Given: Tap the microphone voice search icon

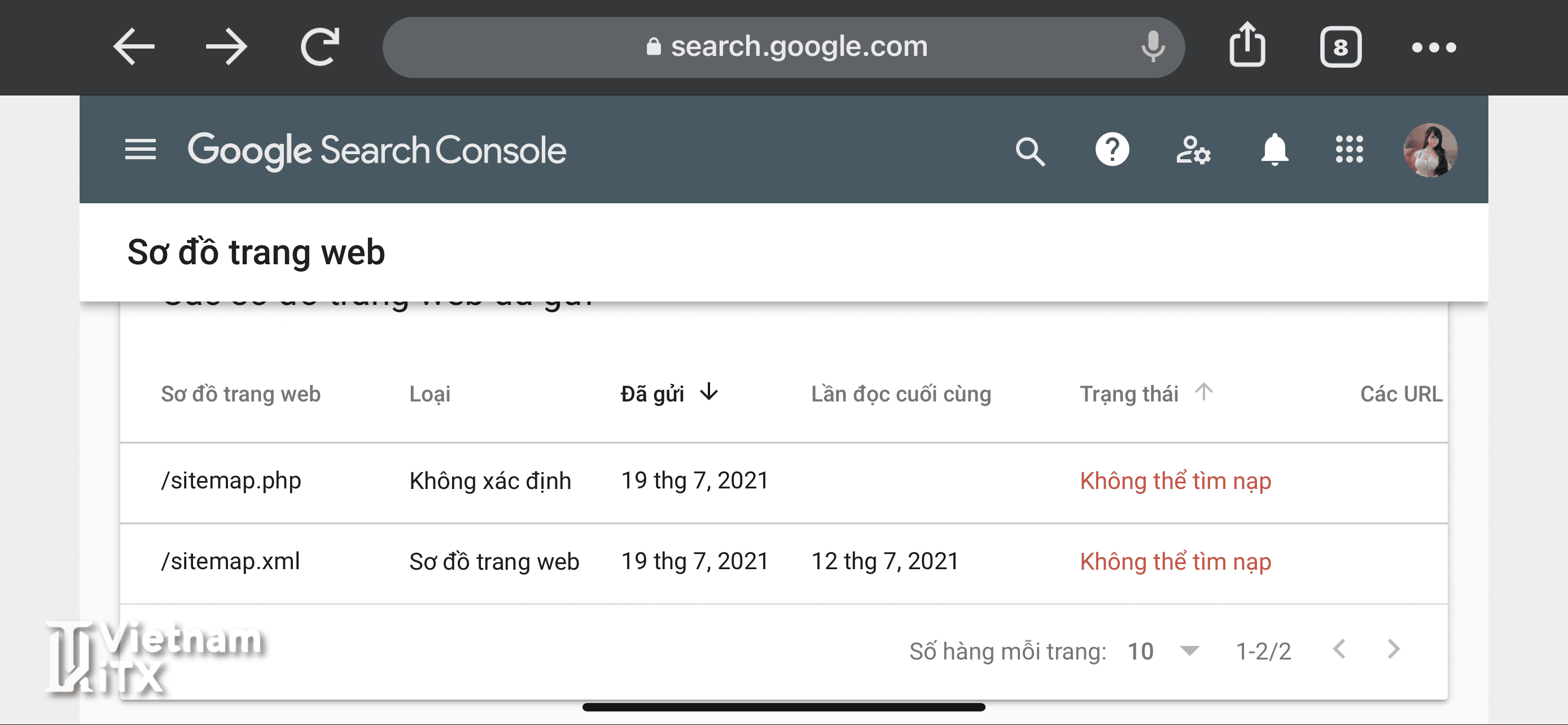Looking at the screenshot, I should point(1152,47).
